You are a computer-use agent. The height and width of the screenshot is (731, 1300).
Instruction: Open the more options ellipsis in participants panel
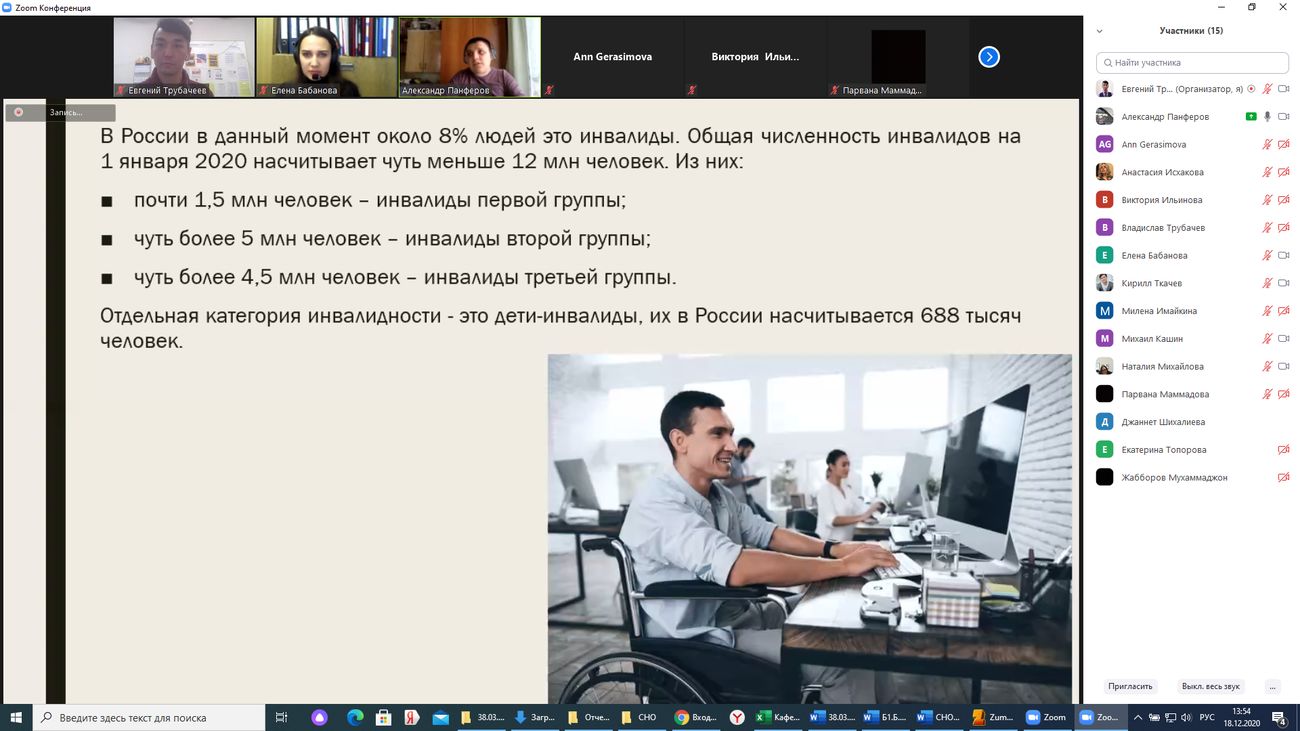[x=1272, y=687]
